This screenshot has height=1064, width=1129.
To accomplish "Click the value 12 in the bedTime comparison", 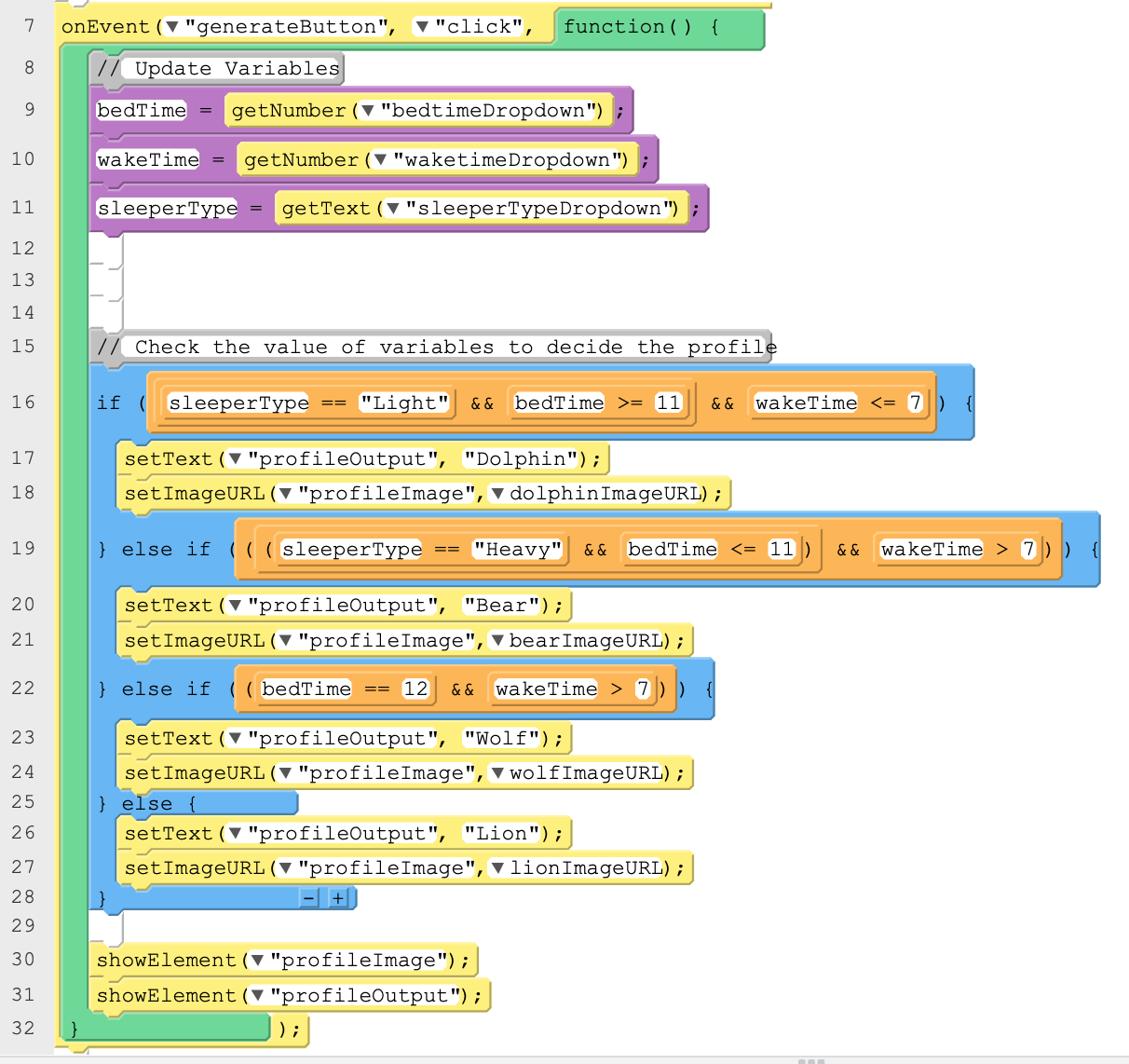I will point(415,689).
